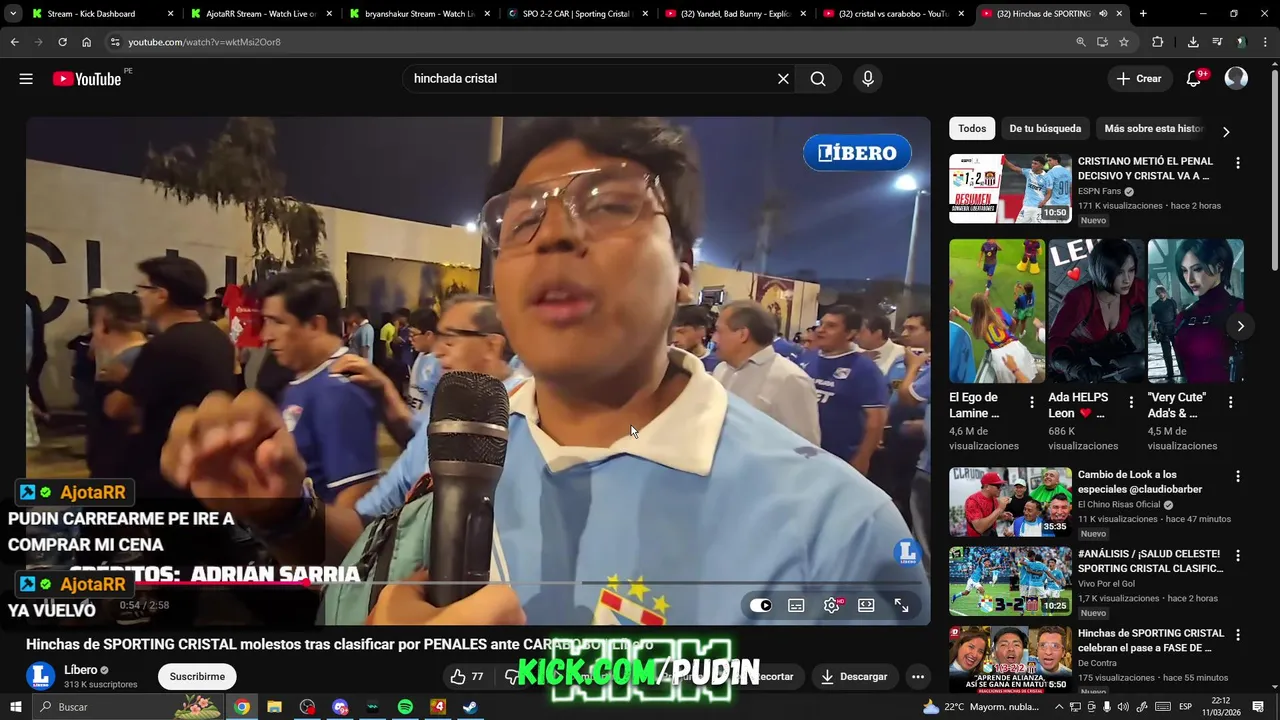
Task: Mute the Hinchas de SPORTING tab audio
Action: (x=1103, y=14)
